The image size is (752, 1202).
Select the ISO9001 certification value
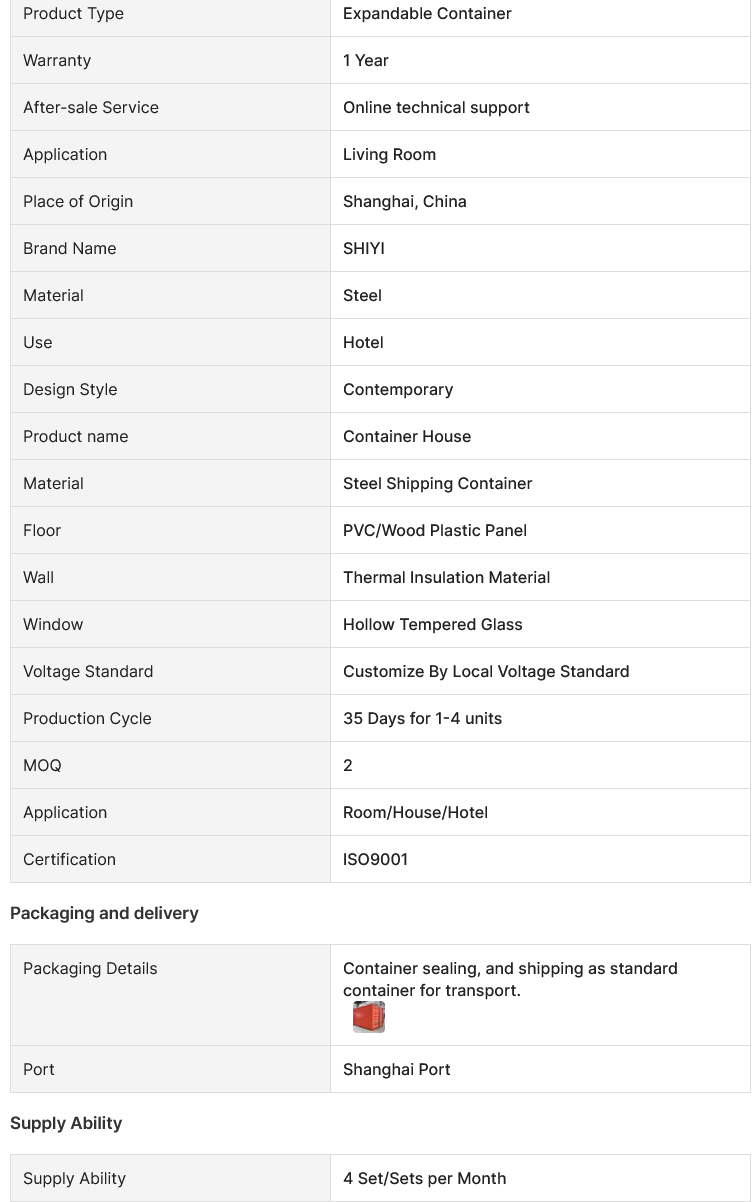(375, 860)
